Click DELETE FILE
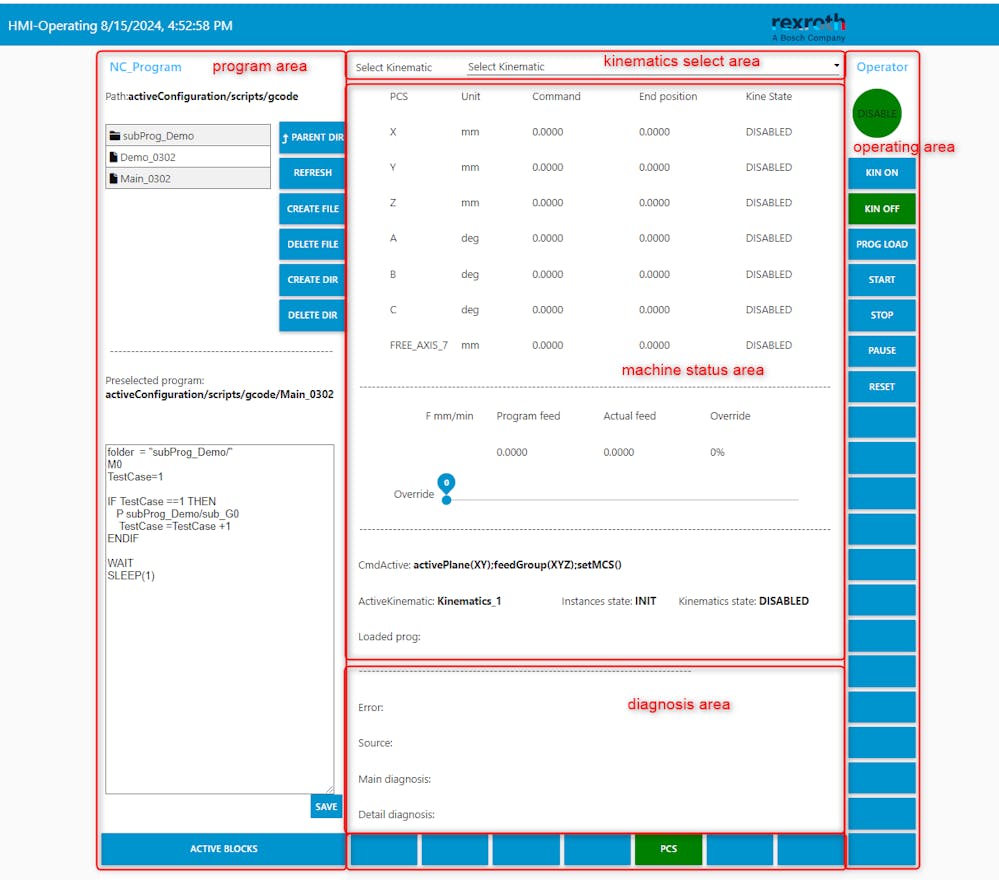 click(312, 244)
